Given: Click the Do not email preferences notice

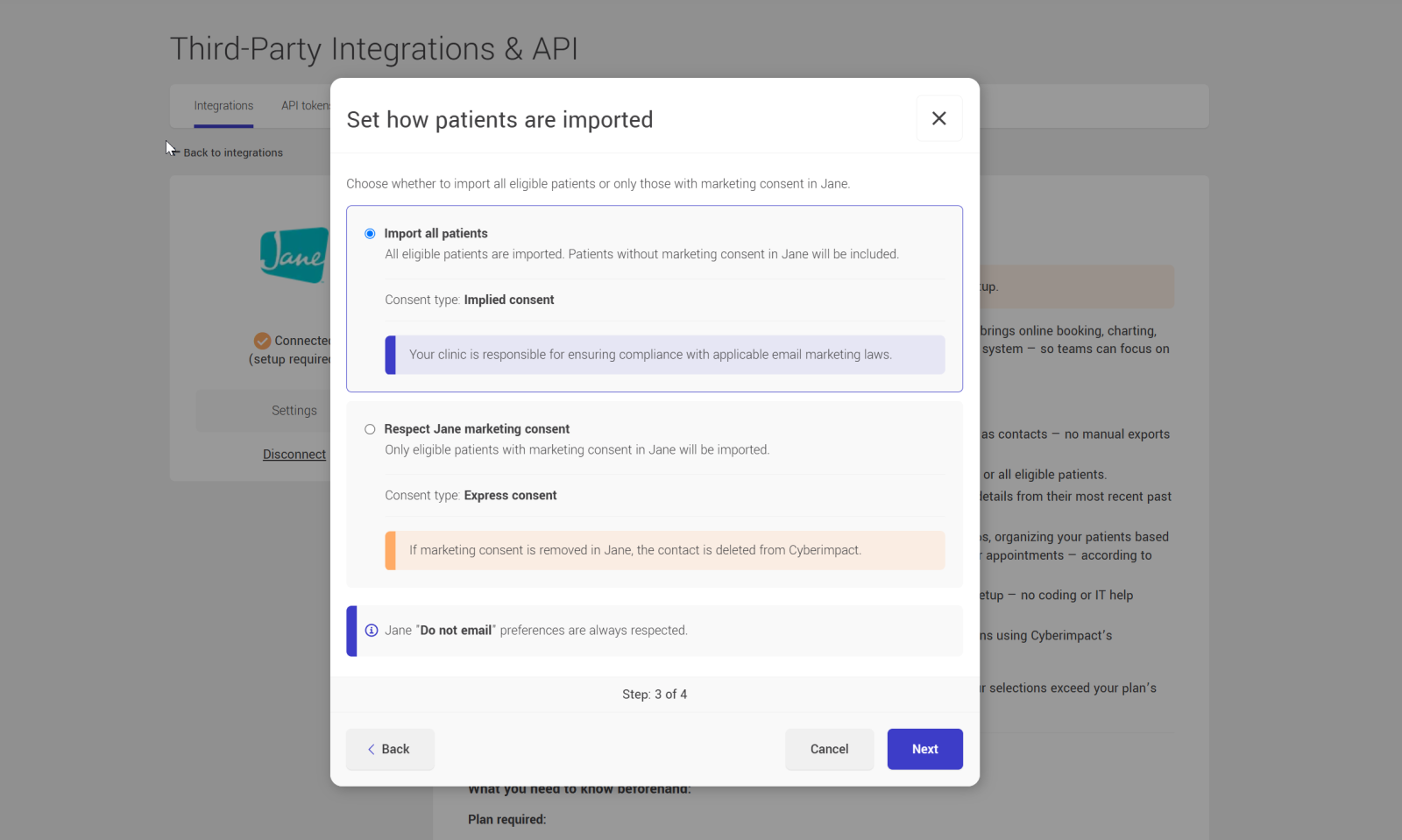Looking at the screenshot, I should coord(655,631).
